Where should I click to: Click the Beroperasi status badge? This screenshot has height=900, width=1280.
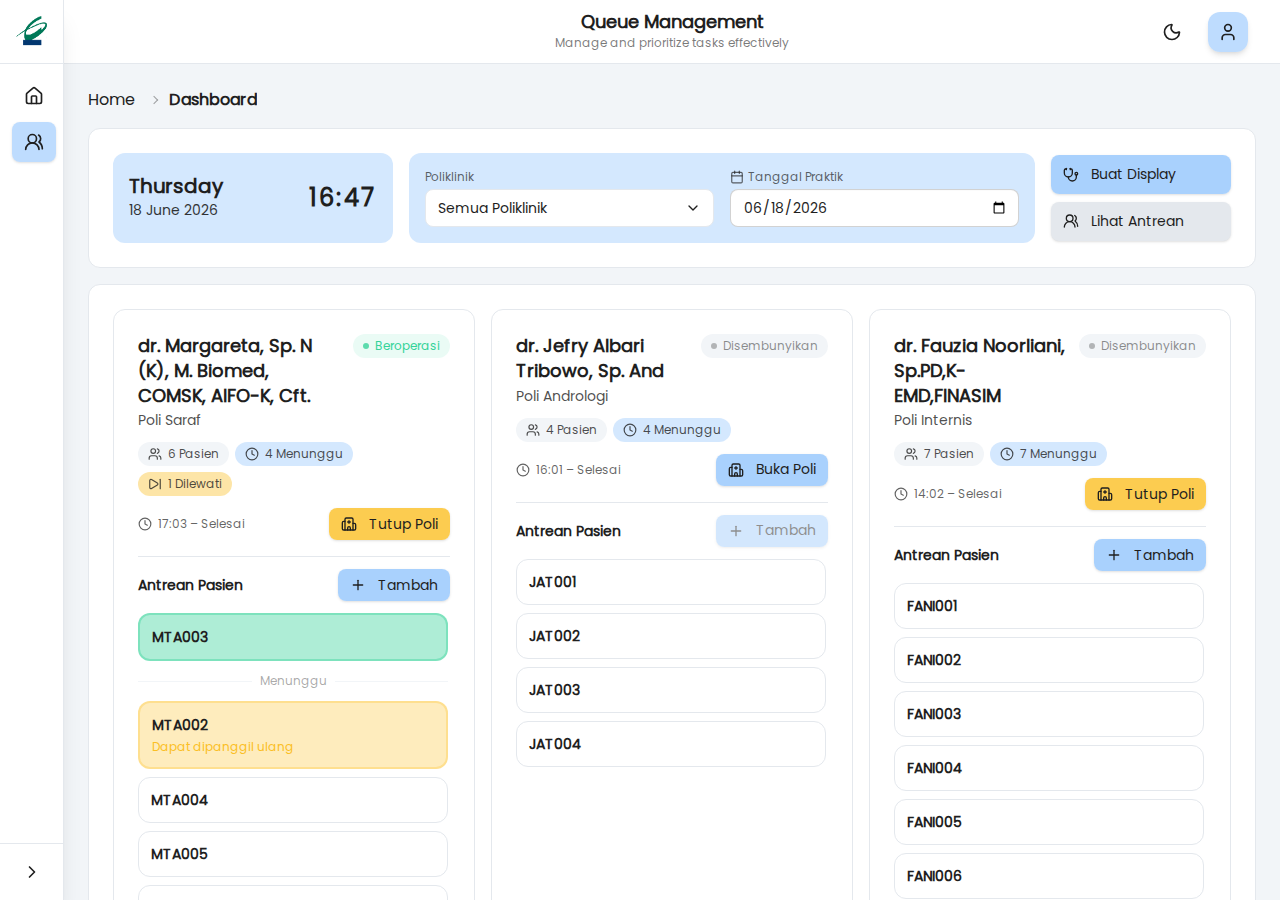pyautogui.click(x=401, y=346)
